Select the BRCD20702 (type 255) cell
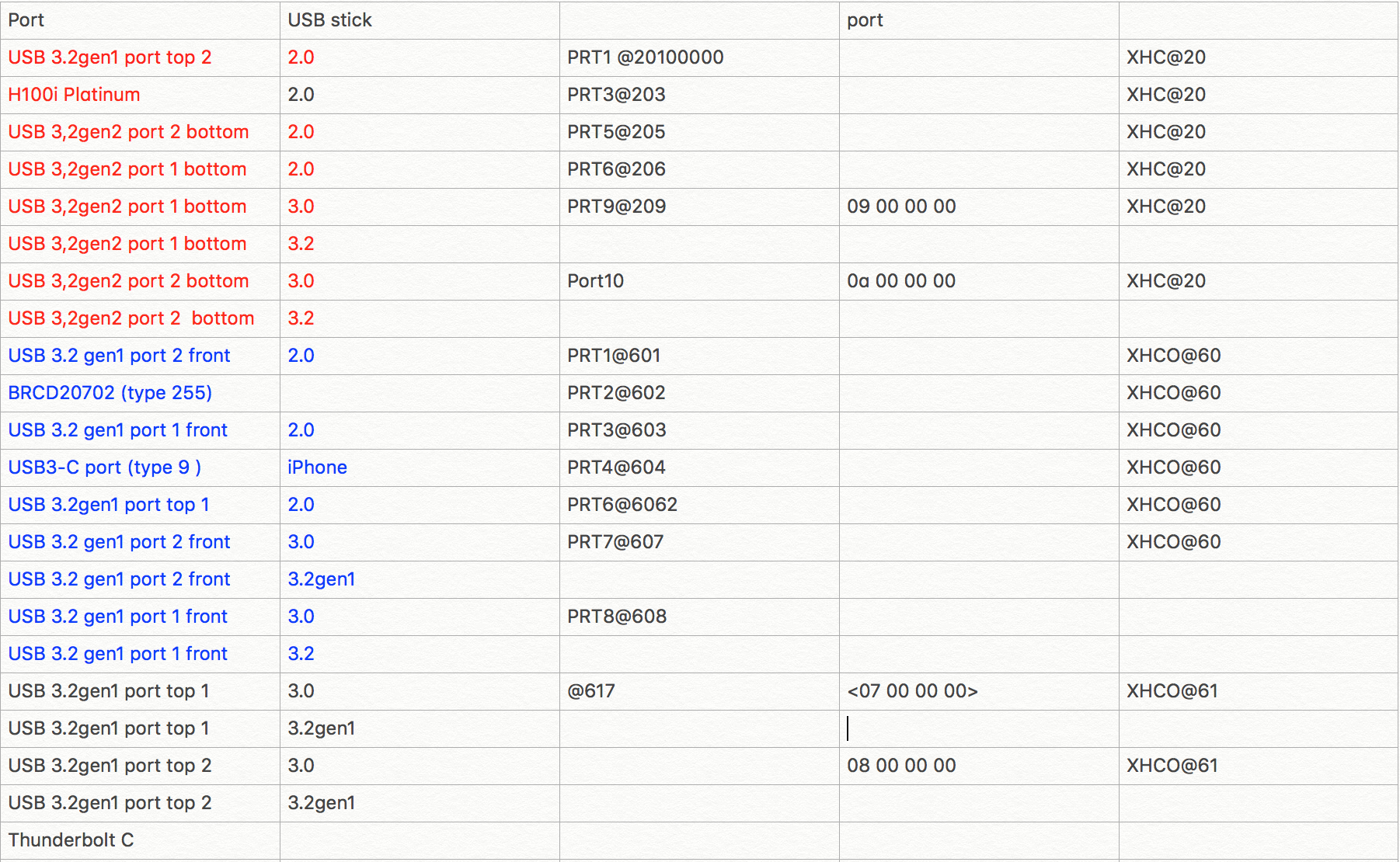Screen dimensions: 1400x862 (110, 393)
